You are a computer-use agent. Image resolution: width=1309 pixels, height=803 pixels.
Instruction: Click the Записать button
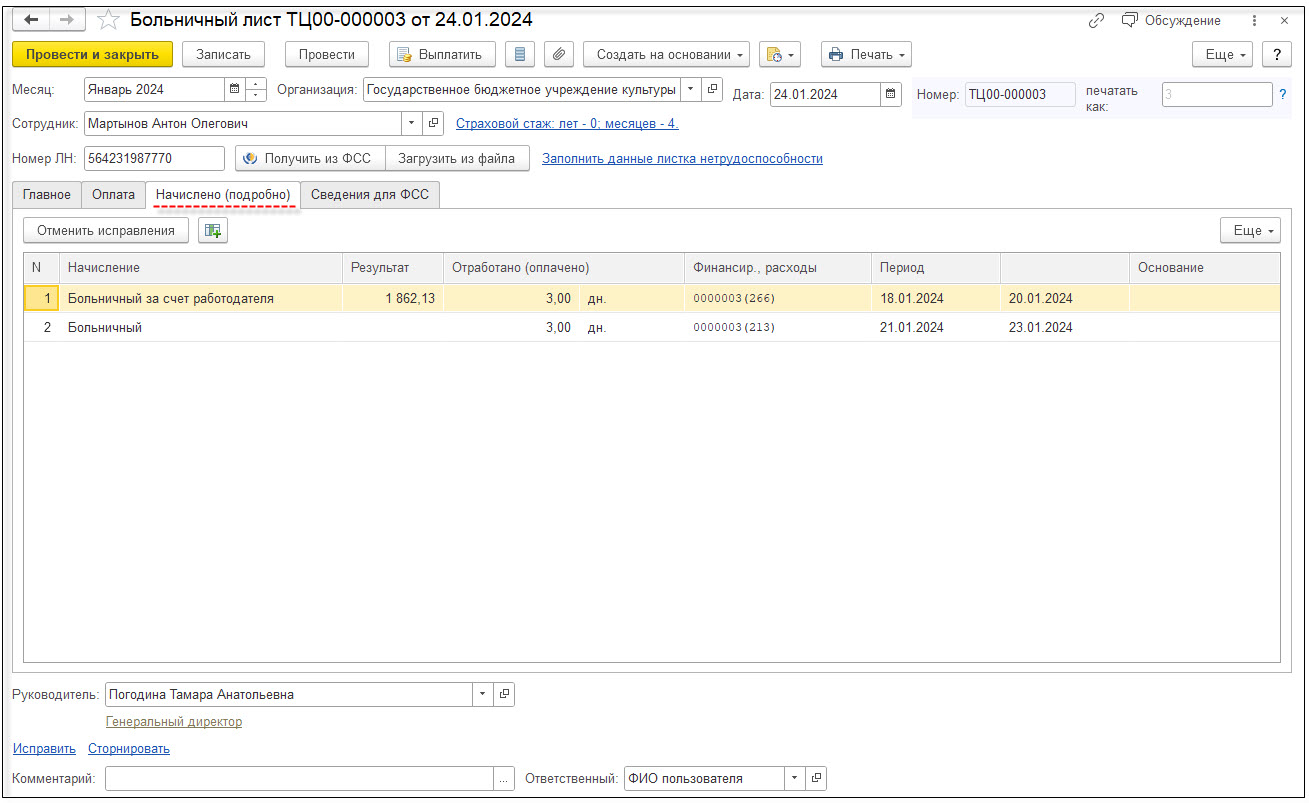click(223, 54)
